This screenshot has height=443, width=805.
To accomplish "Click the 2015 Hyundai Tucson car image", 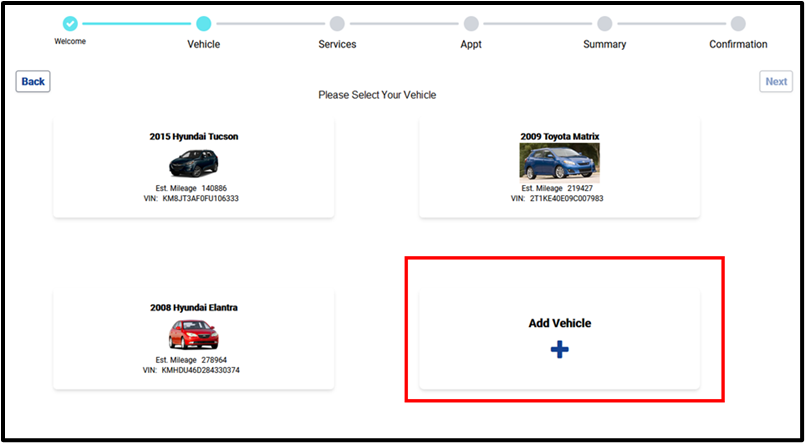I will pos(193,162).
